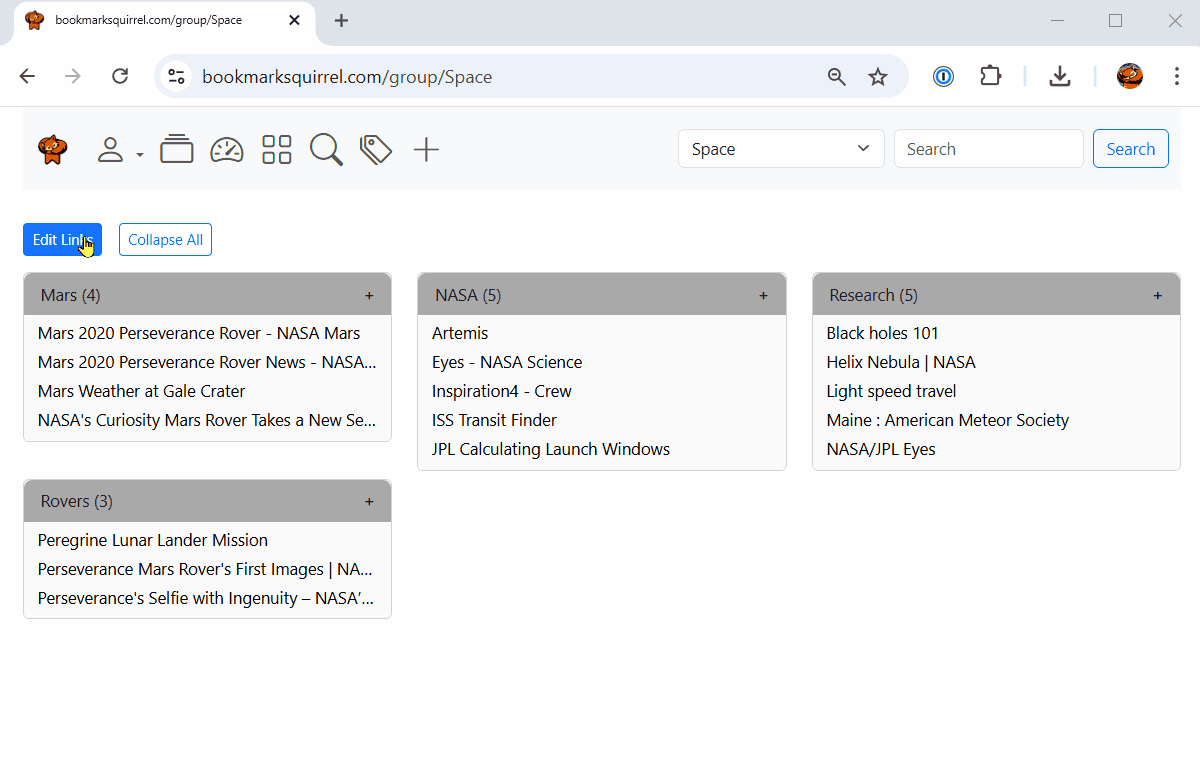Click the Bookmark Squirrel logo icon
This screenshot has width=1200, height=768.
(x=53, y=150)
